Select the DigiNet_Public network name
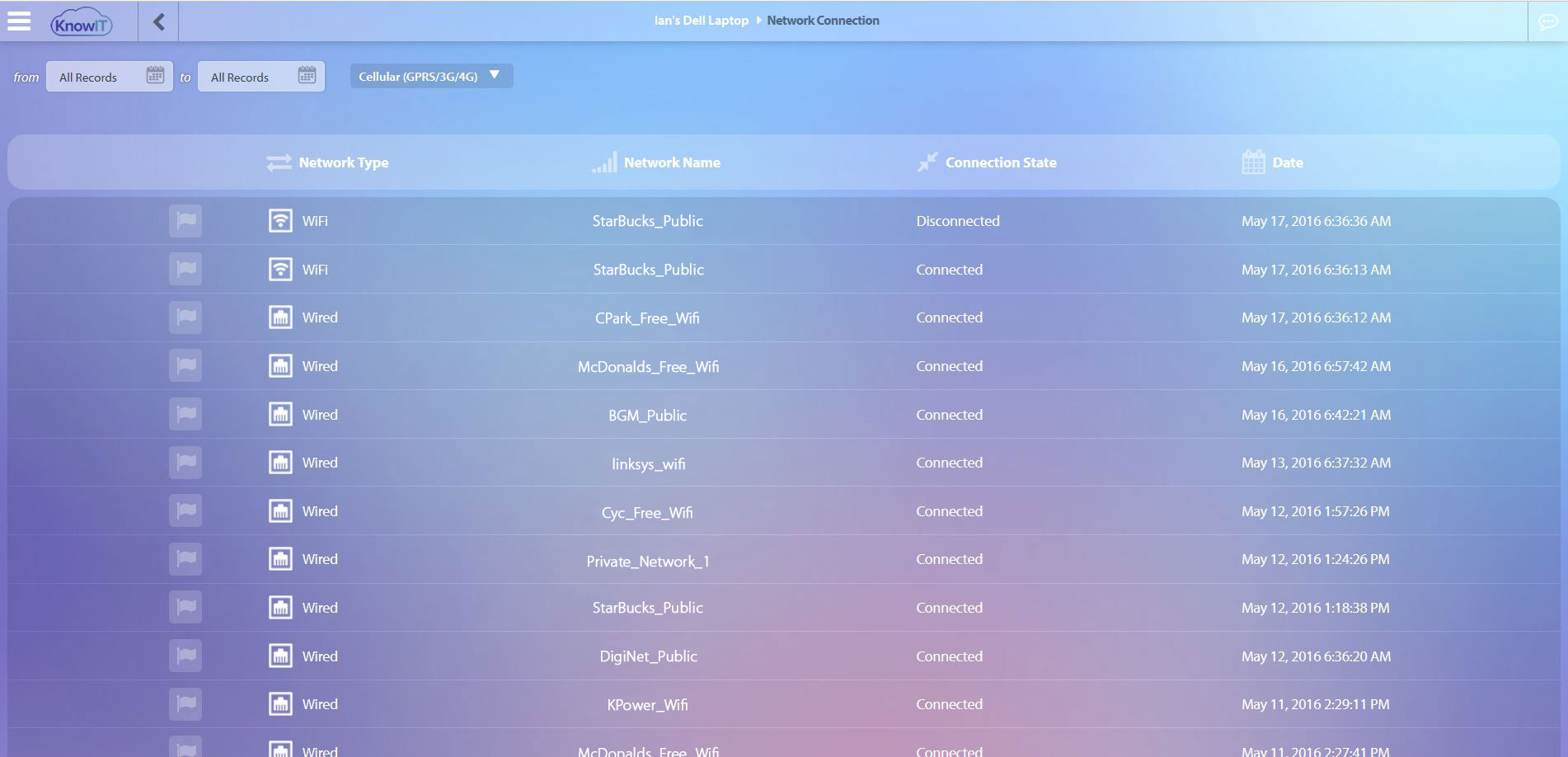The height and width of the screenshot is (757, 1568). (648, 656)
